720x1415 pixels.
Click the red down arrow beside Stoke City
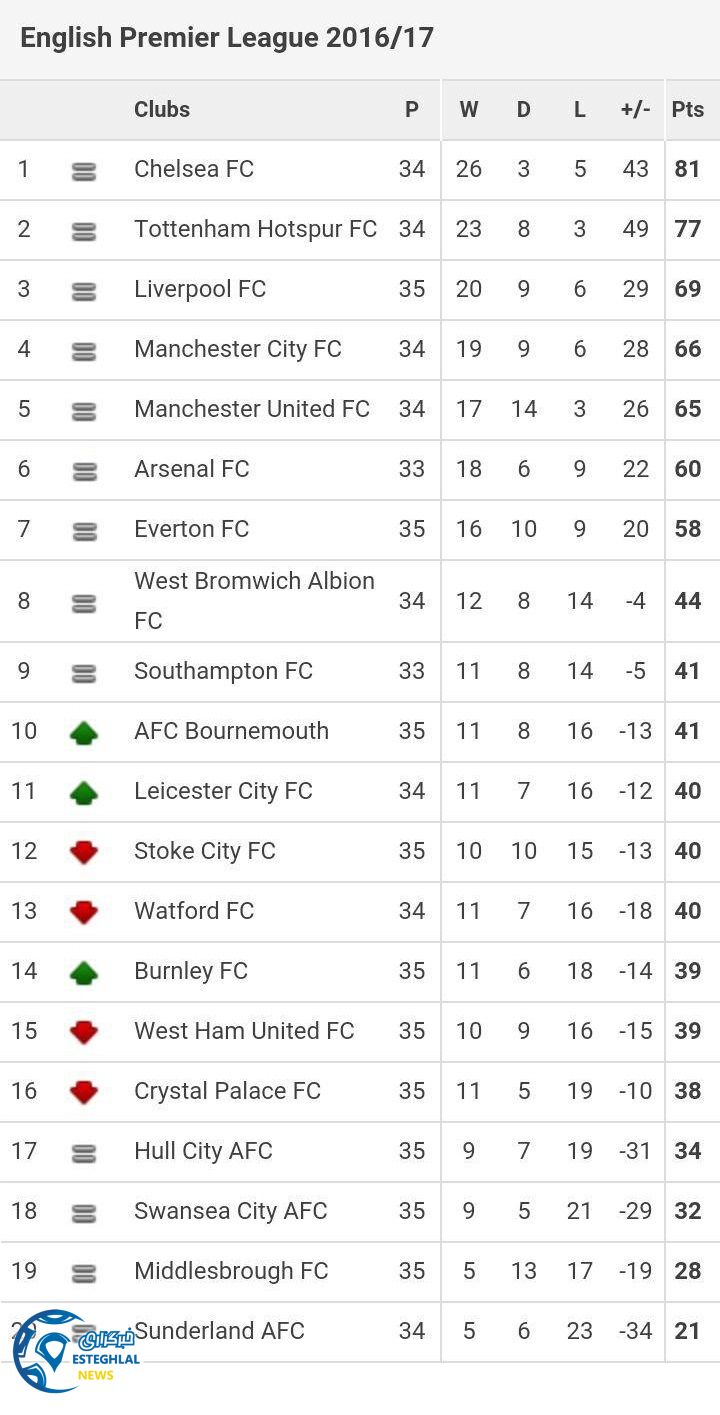(84, 852)
